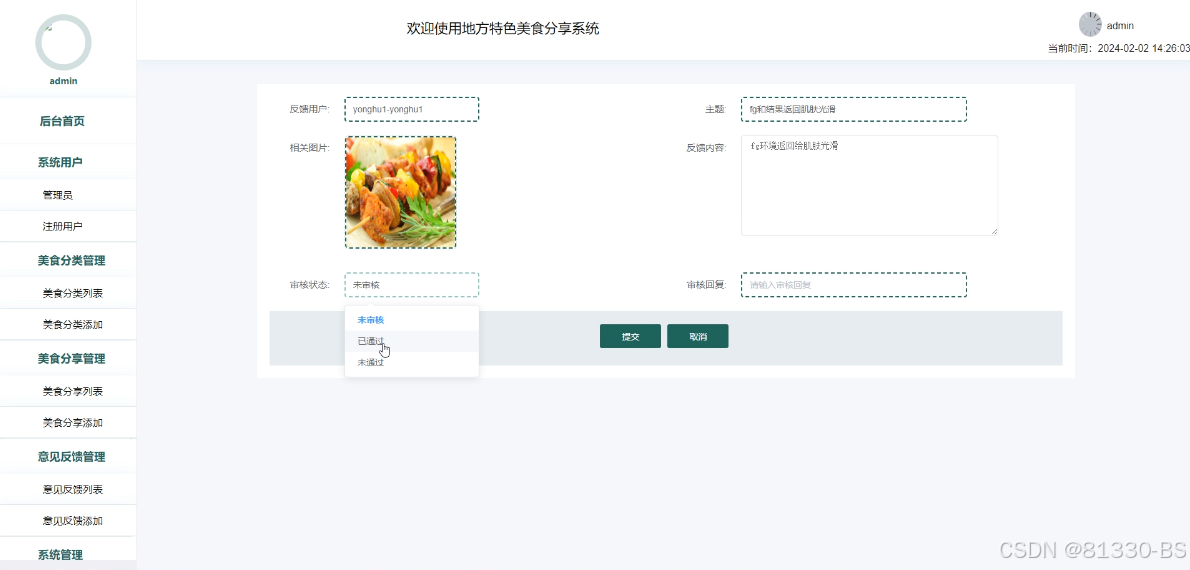Go to 美食分类列表

(72, 293)
